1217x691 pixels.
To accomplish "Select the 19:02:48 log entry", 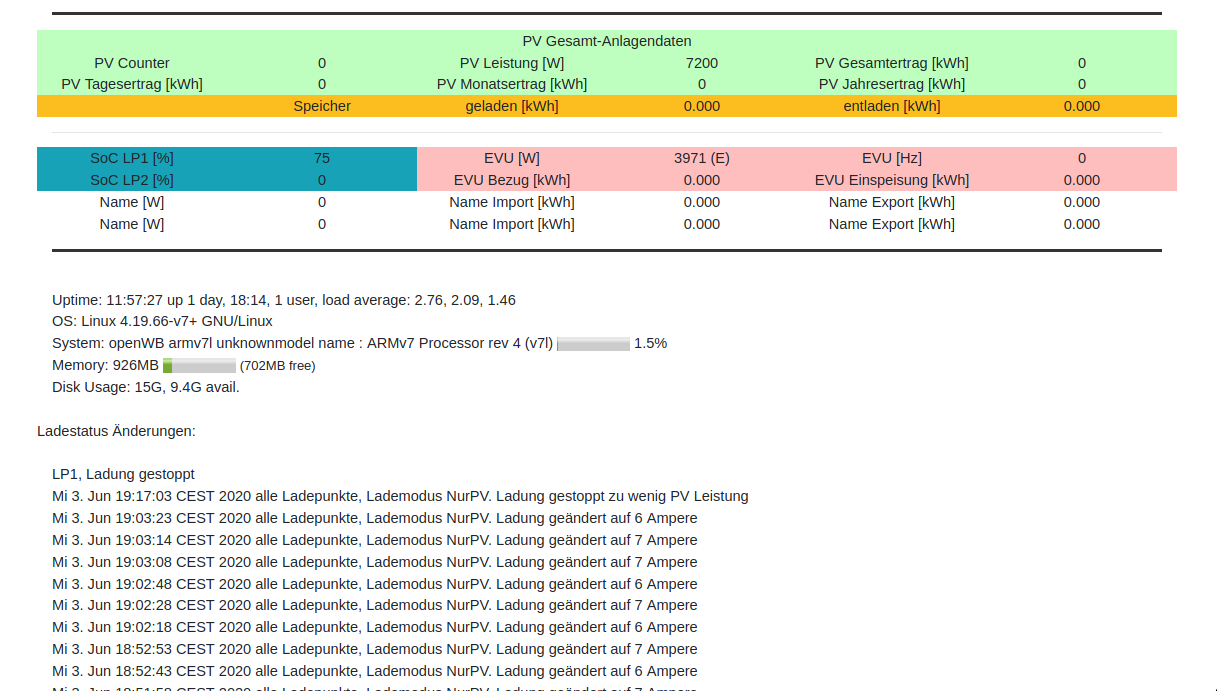I will [375, 584].
